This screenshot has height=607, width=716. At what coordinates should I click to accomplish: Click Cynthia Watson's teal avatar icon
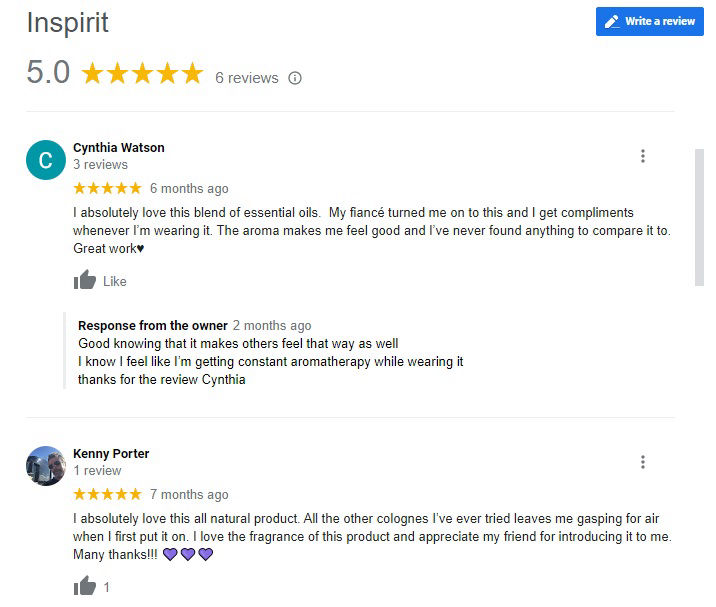[45, 160]
